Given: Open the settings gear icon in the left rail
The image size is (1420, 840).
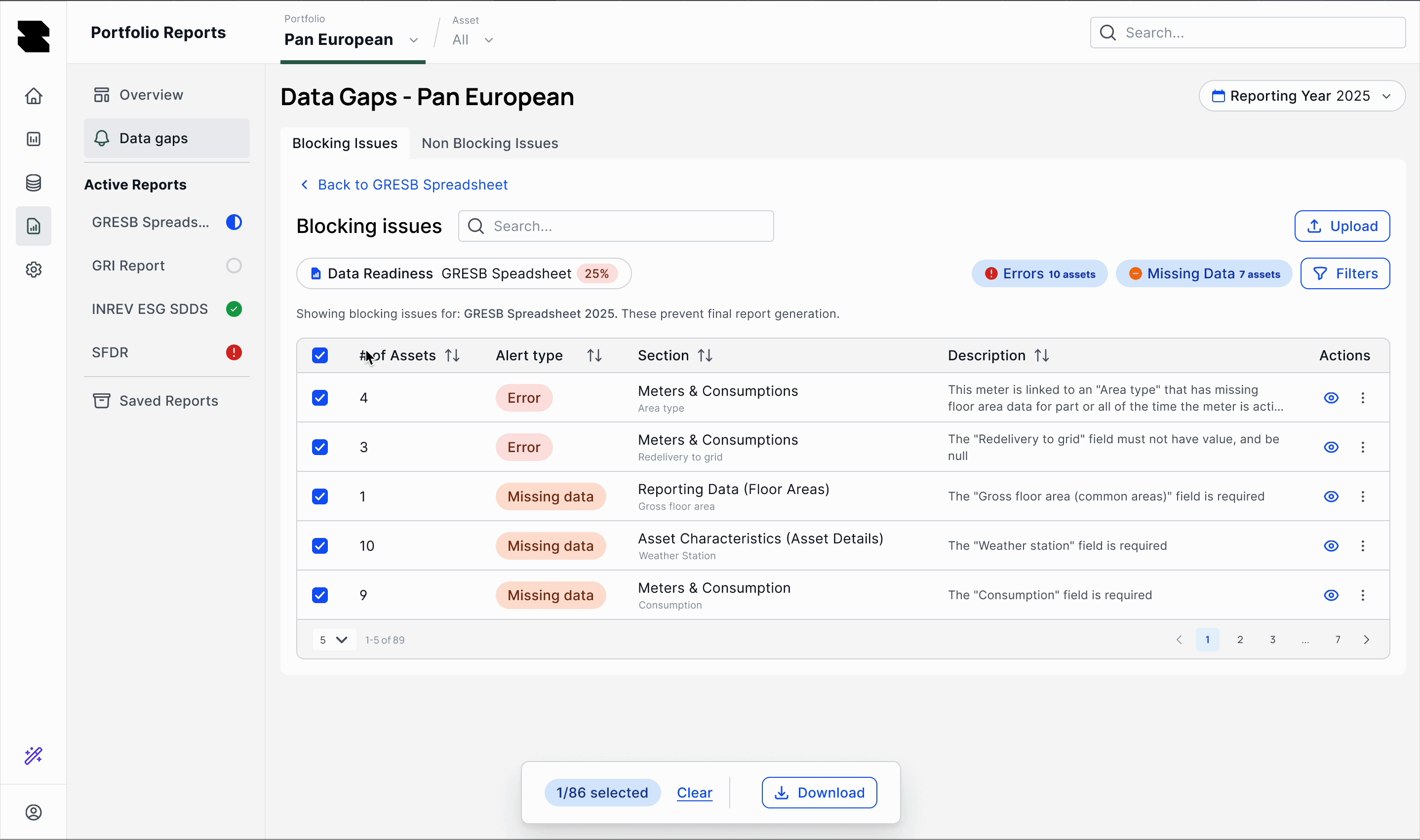Looking at the screenshot, I should [34, 269].
